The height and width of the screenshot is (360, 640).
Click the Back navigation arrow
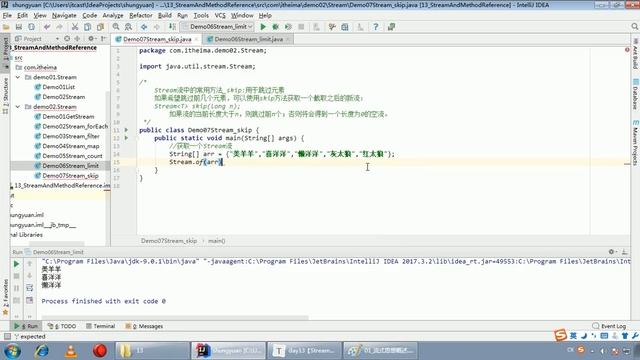[144, 27]
